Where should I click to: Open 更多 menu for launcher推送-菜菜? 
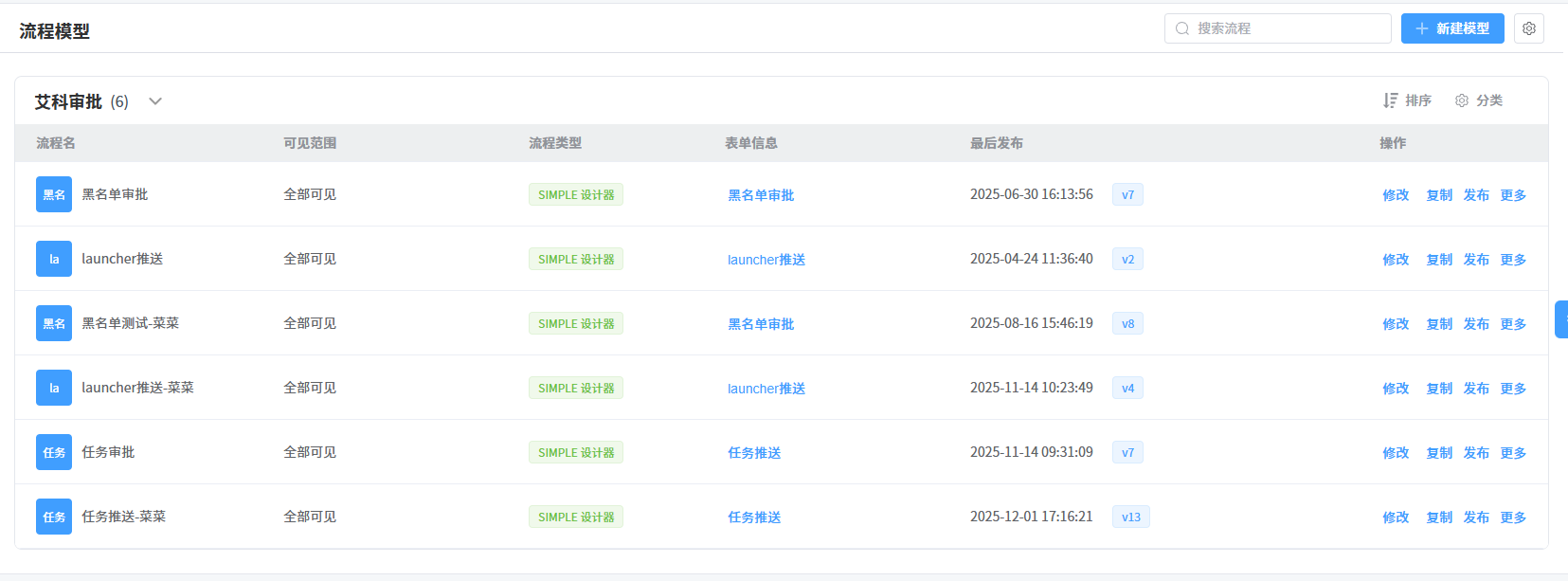click(1513, 389)
